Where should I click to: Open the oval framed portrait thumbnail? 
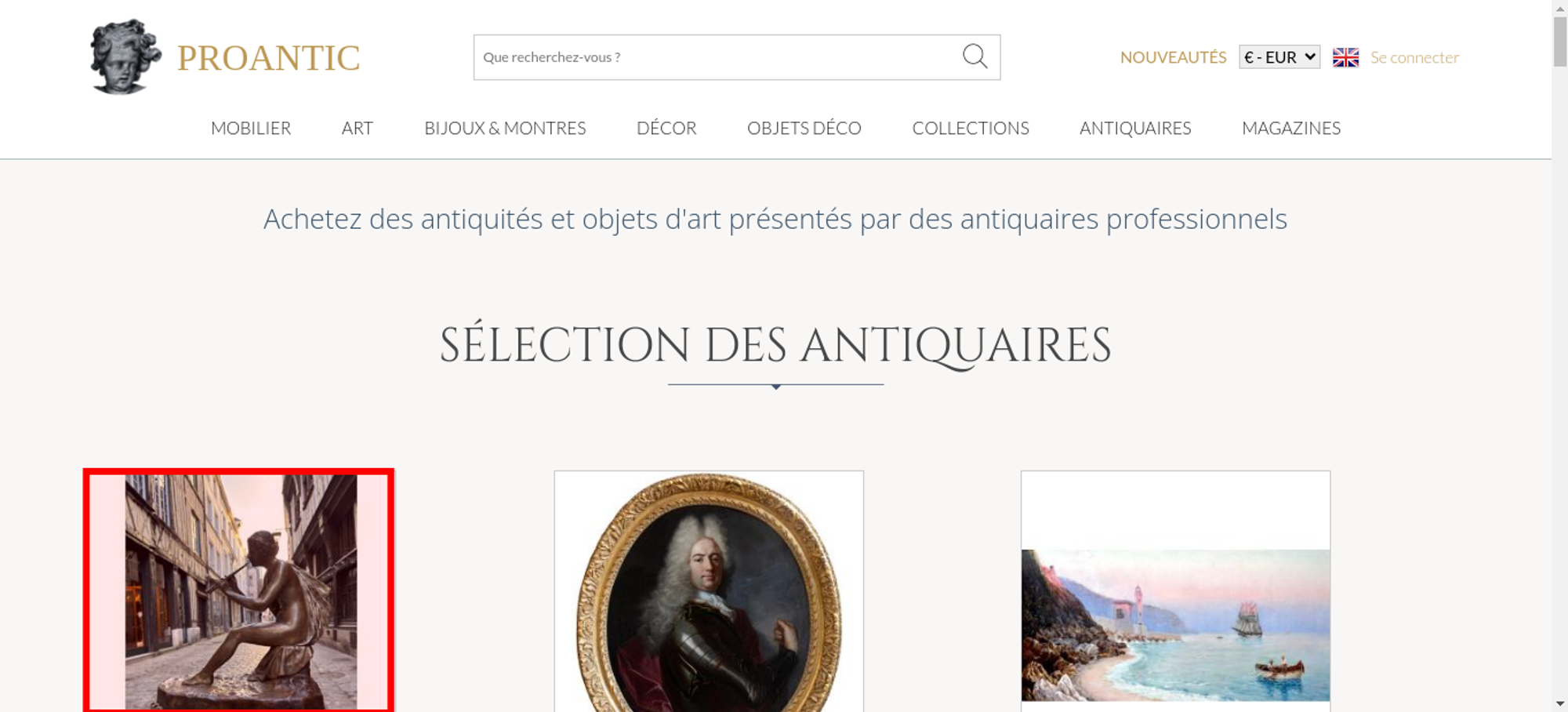709,591
